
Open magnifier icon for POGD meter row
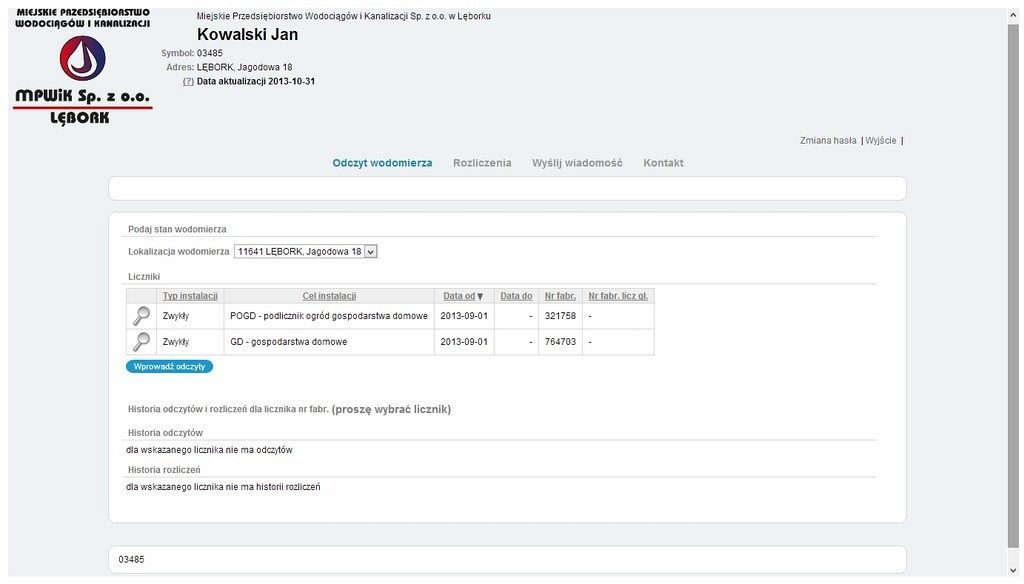(142, 316)
